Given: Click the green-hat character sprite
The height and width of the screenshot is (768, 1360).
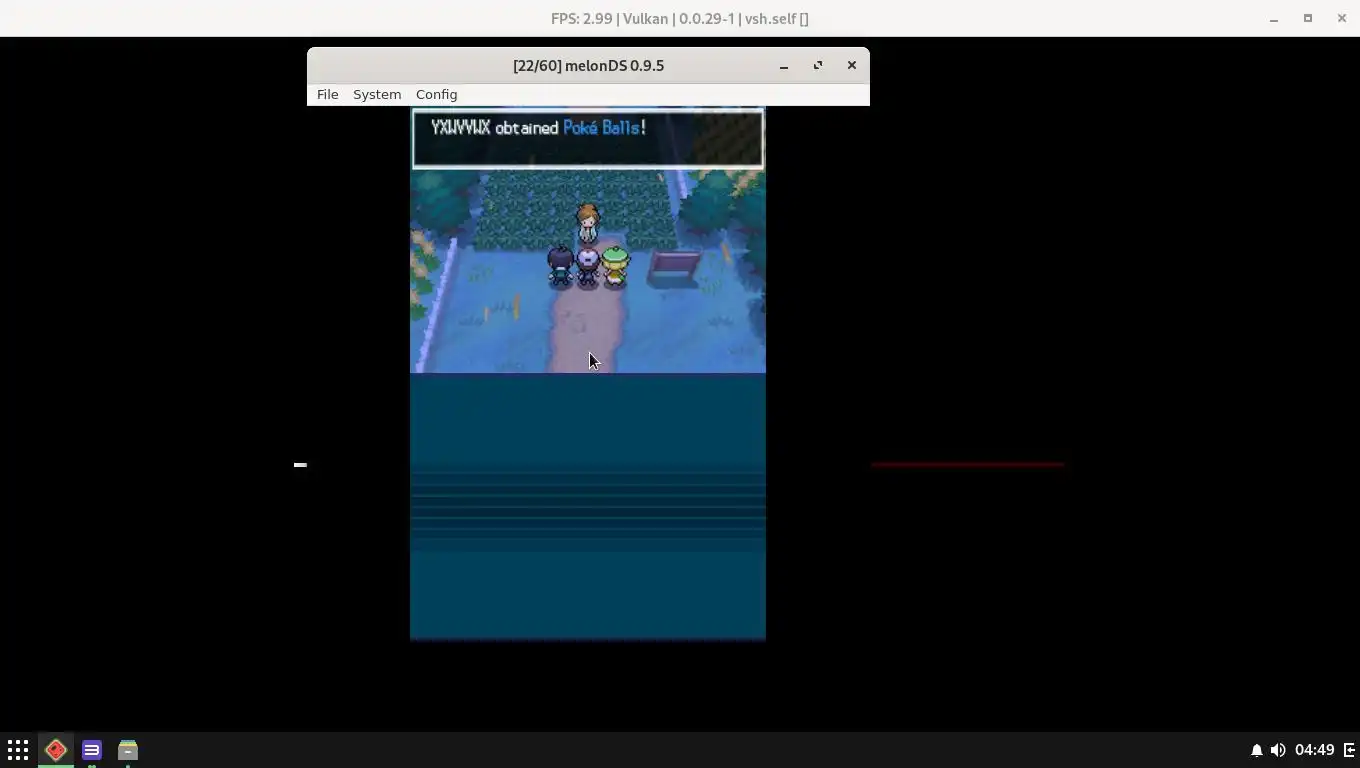Looking at the screenshot, I should (615, 266).
